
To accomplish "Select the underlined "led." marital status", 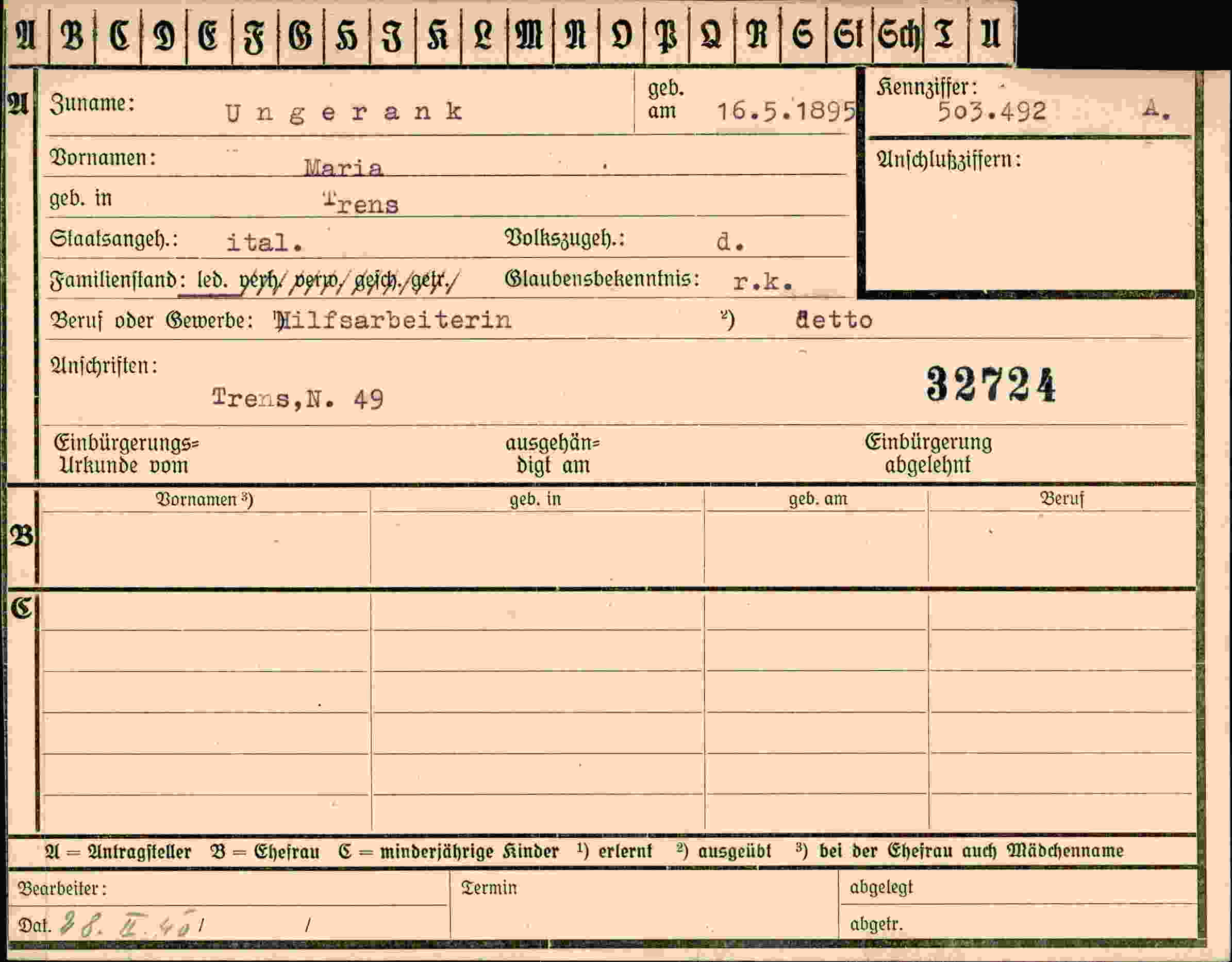I will coord(212,279).
